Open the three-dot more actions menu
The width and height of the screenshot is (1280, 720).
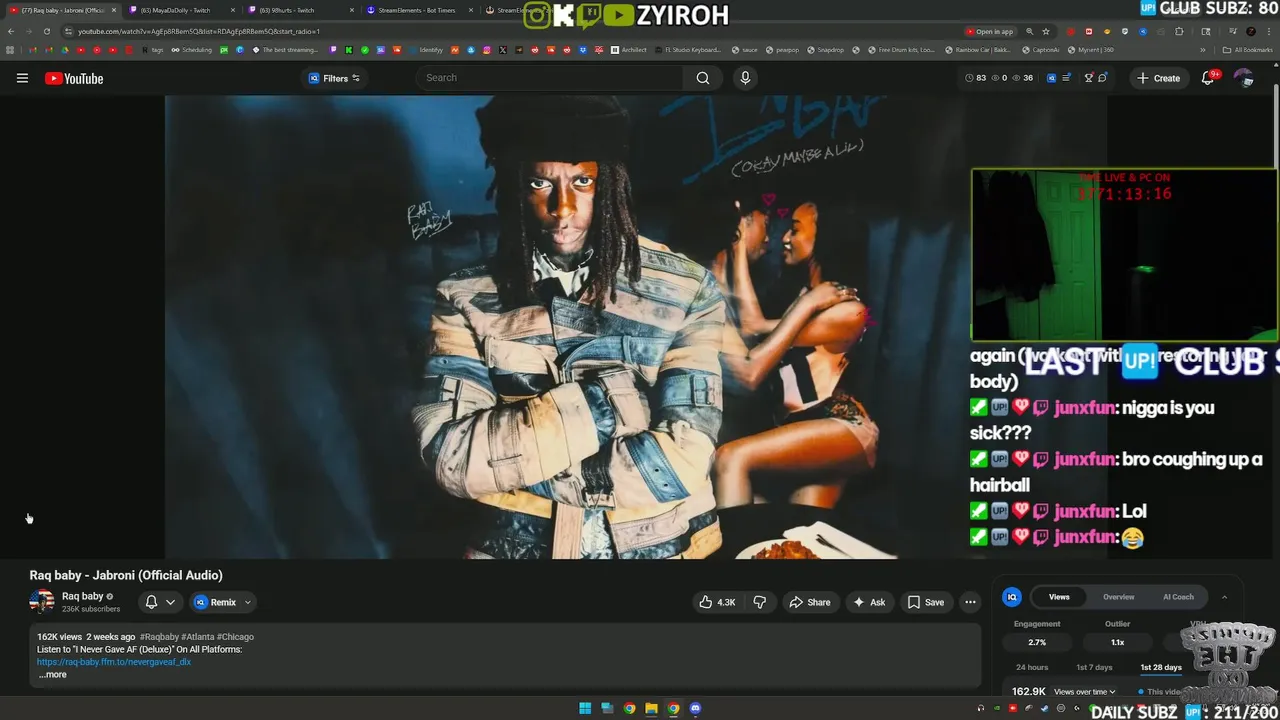click(970, 602)
